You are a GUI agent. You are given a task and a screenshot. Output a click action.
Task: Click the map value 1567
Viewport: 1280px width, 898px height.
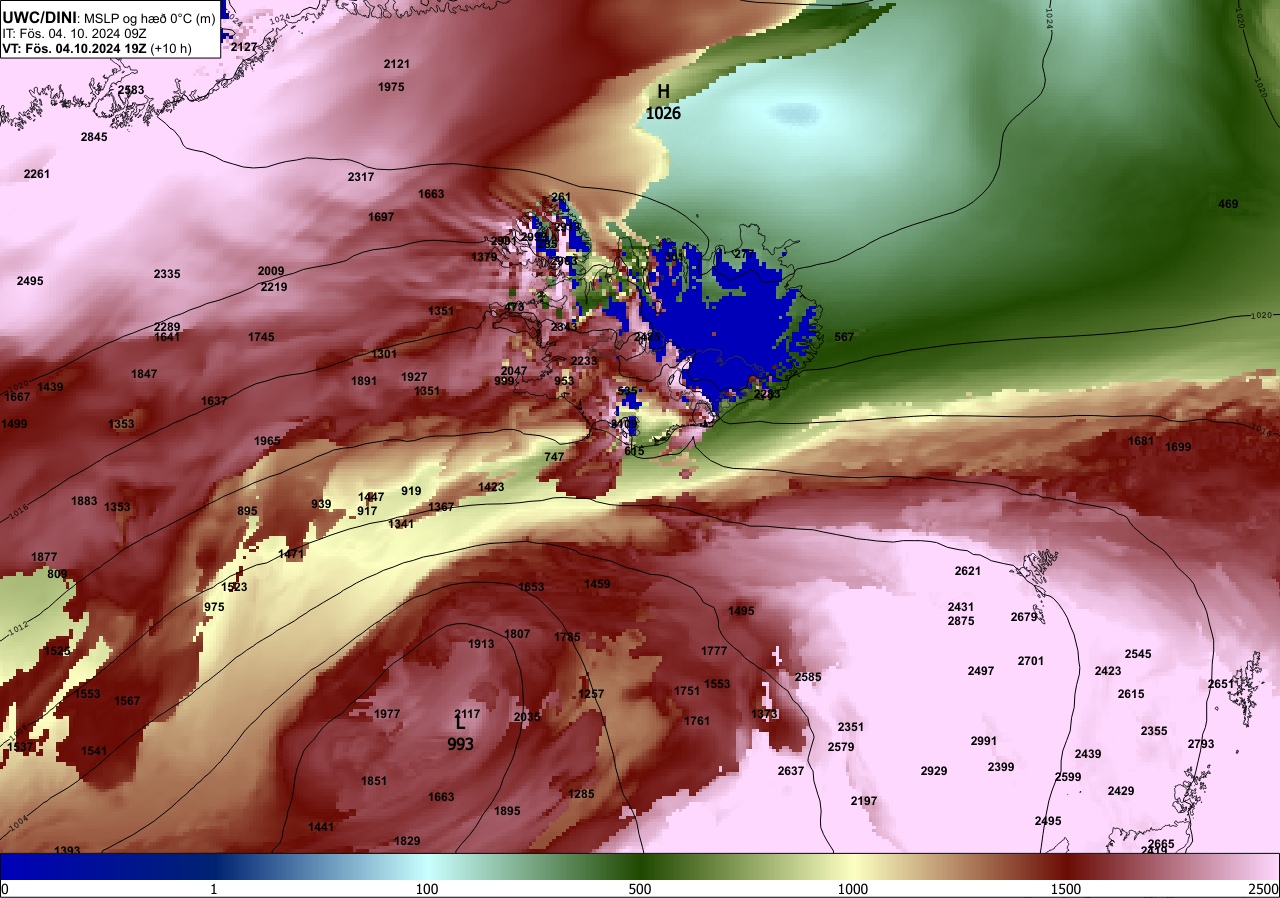[x=127, y=701]
